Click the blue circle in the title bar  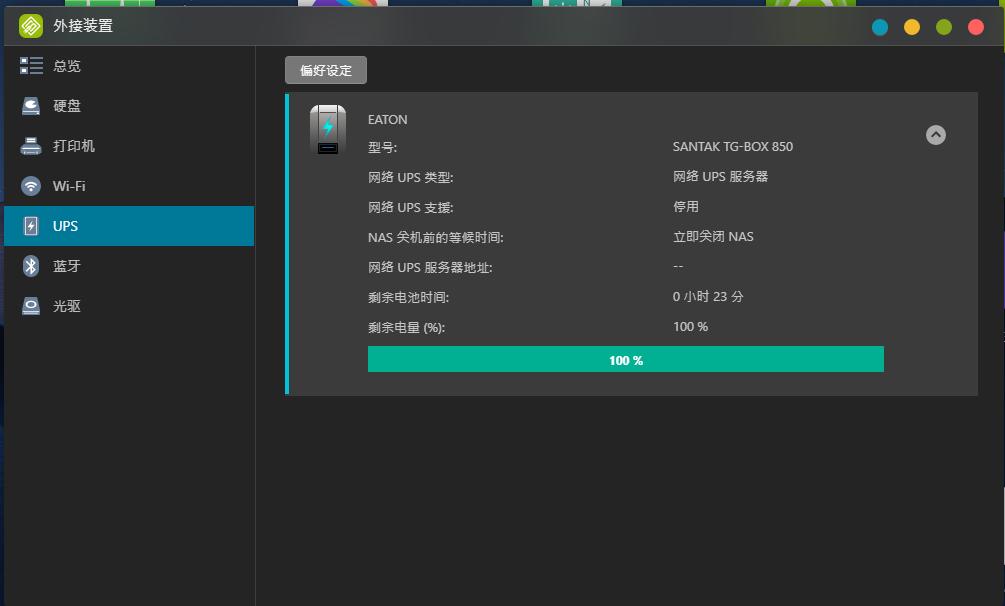(x=879, y=28)
